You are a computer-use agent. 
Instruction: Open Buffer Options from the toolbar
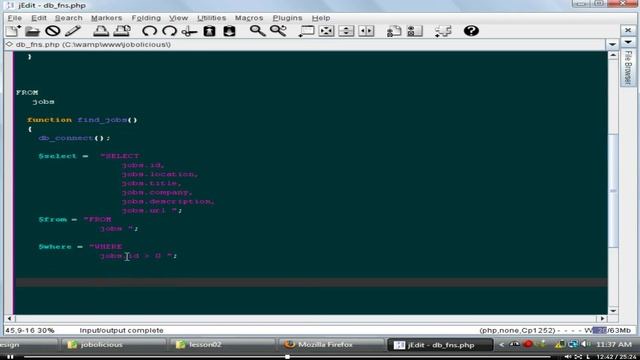[x=394, y=31]
